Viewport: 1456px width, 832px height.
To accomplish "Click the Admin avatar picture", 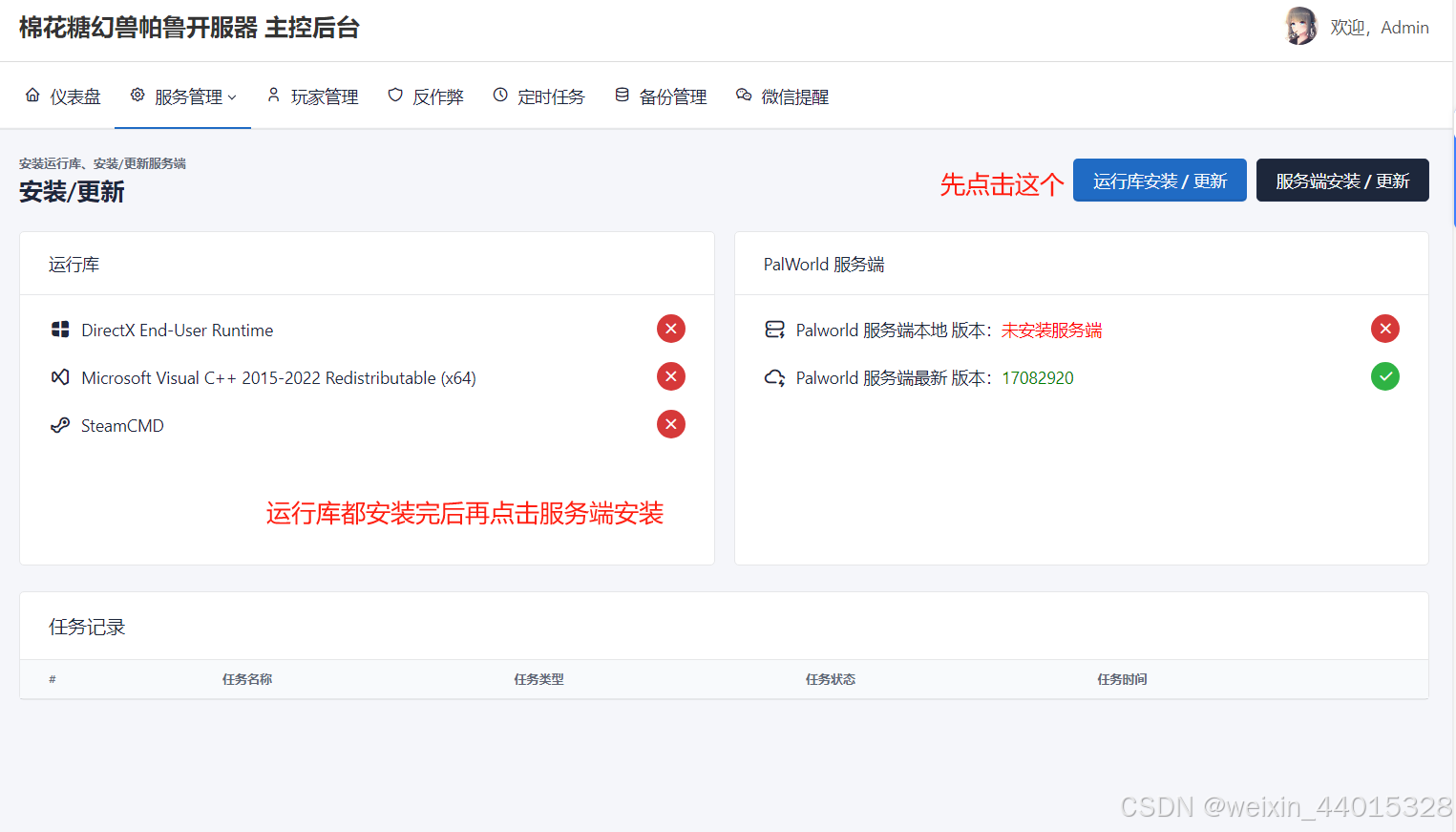I will pos(1300,27).
